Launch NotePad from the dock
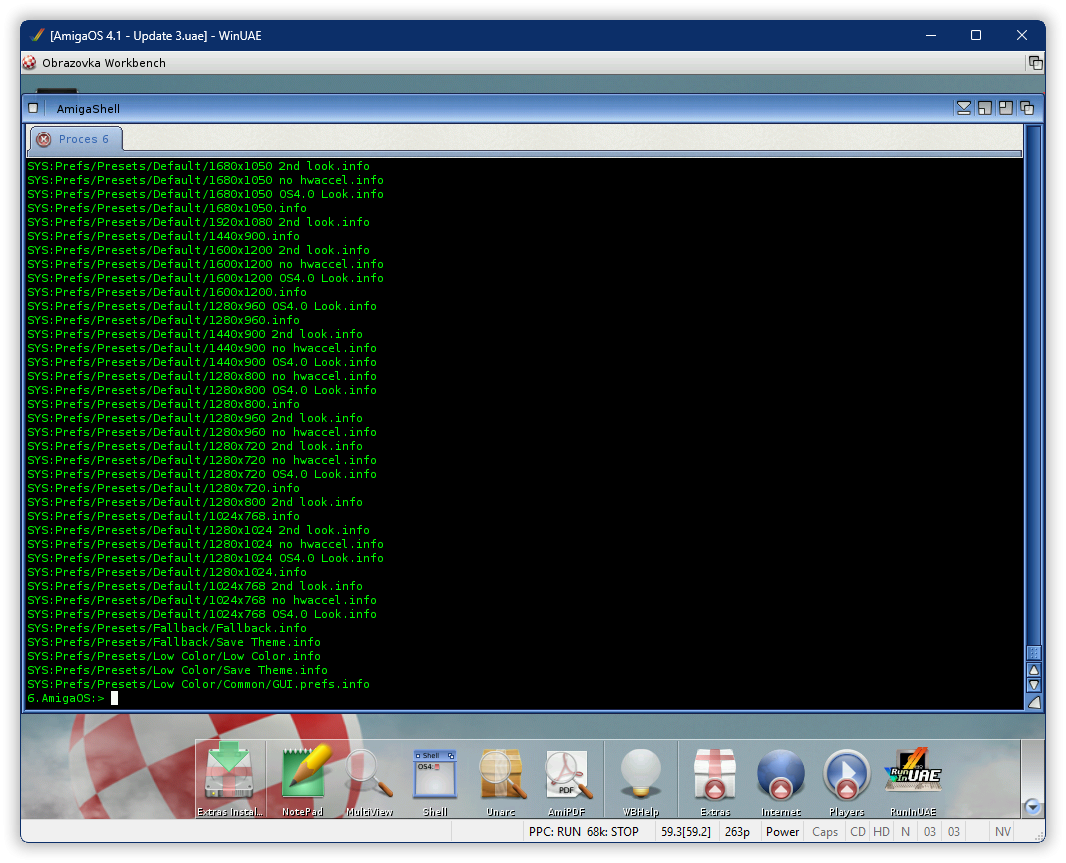The width and height of the screenshot is (1066, 863). tap(303, 777)
